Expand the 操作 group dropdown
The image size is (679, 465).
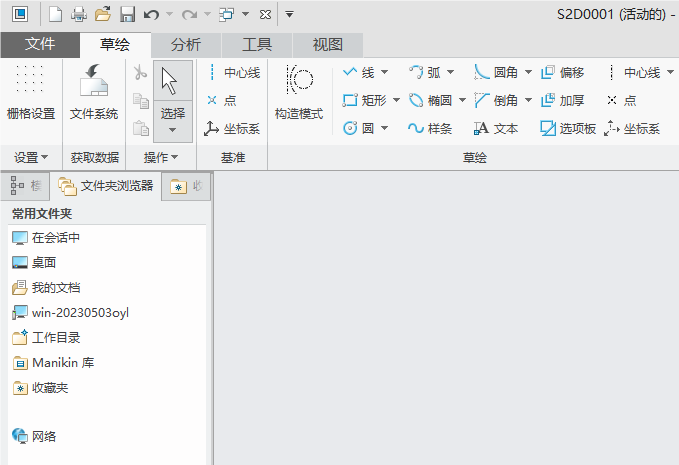161,158
